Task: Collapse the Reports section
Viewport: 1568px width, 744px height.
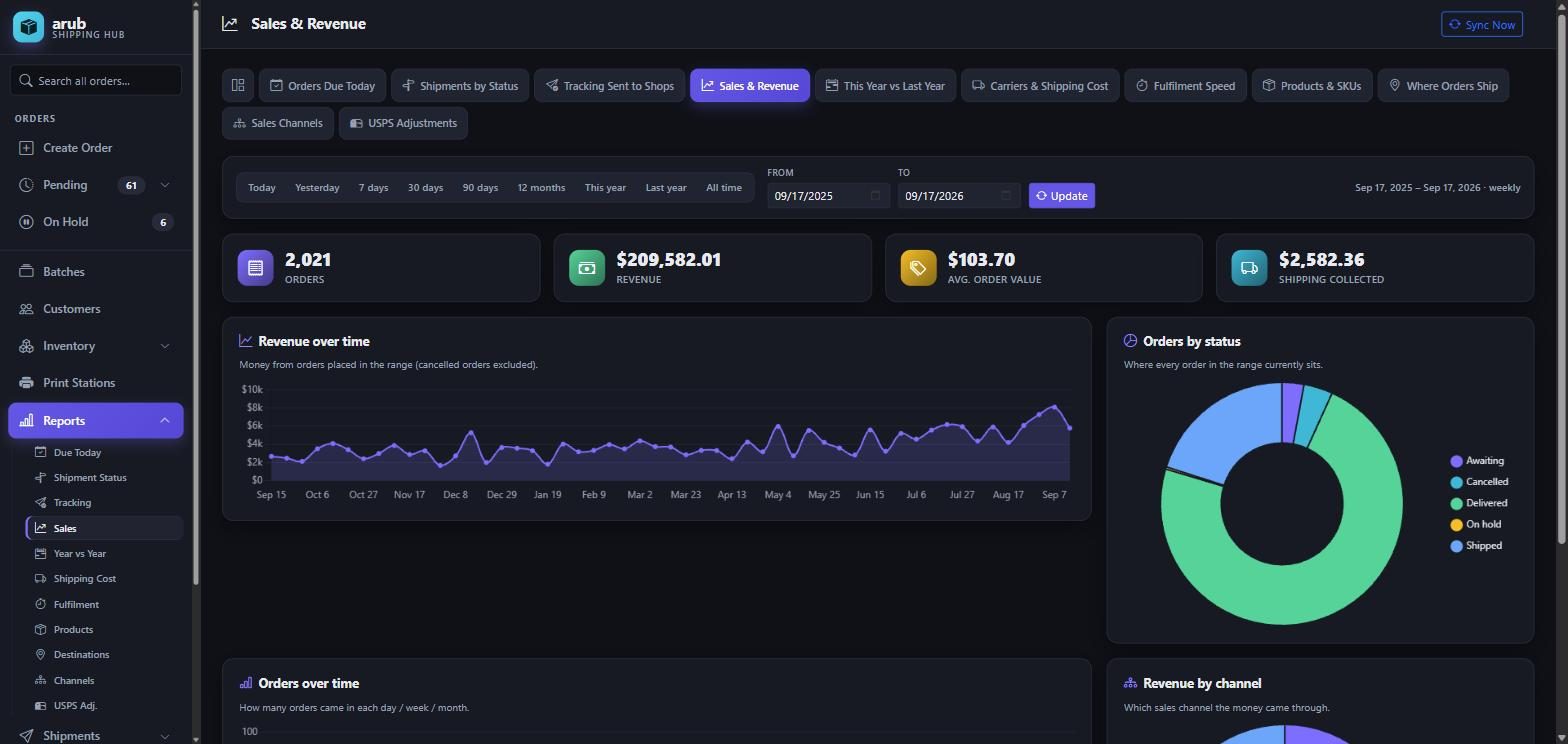Action: tap(165, 421)
